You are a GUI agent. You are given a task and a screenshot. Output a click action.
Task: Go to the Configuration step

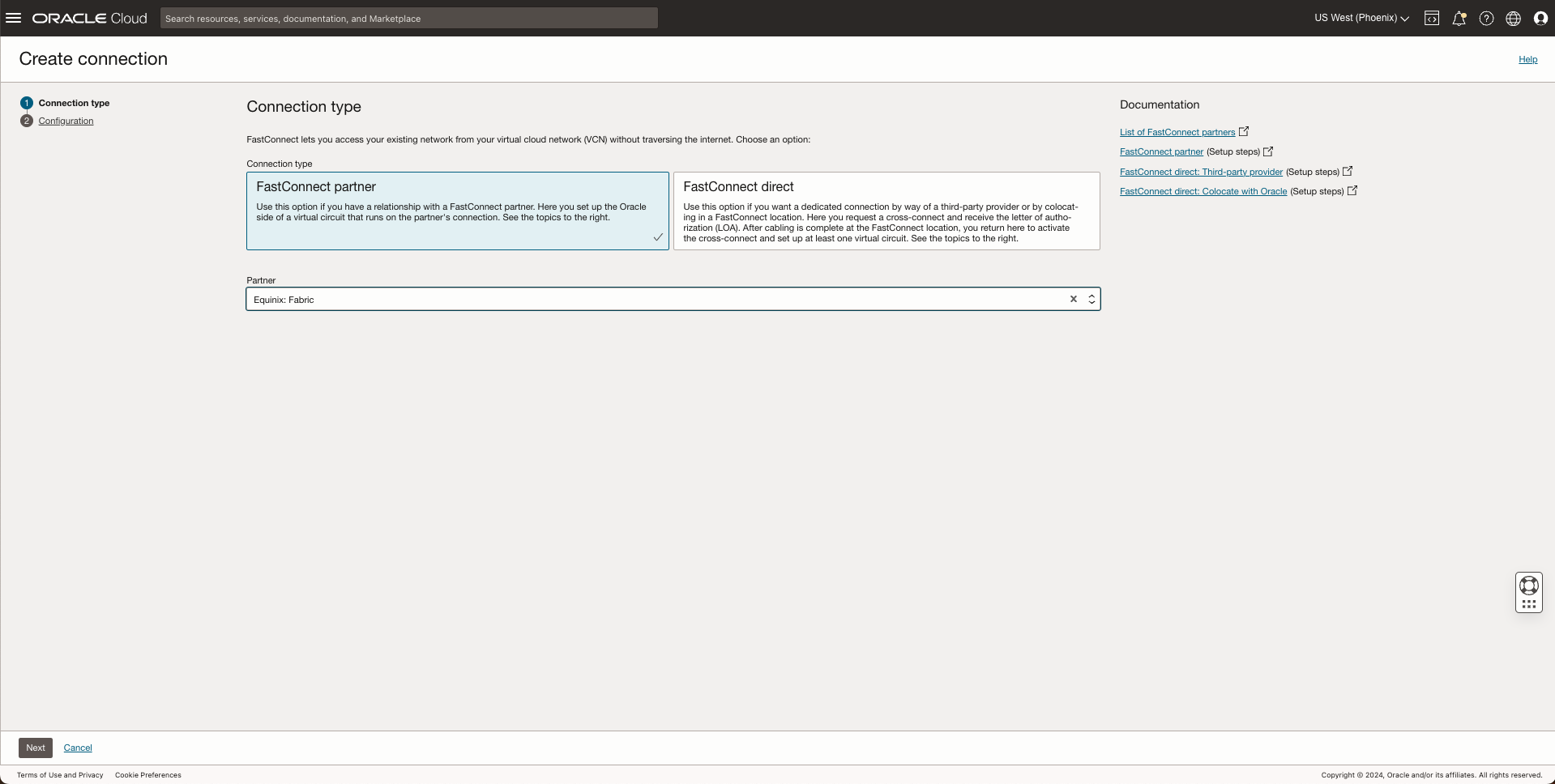coord(66,121)
